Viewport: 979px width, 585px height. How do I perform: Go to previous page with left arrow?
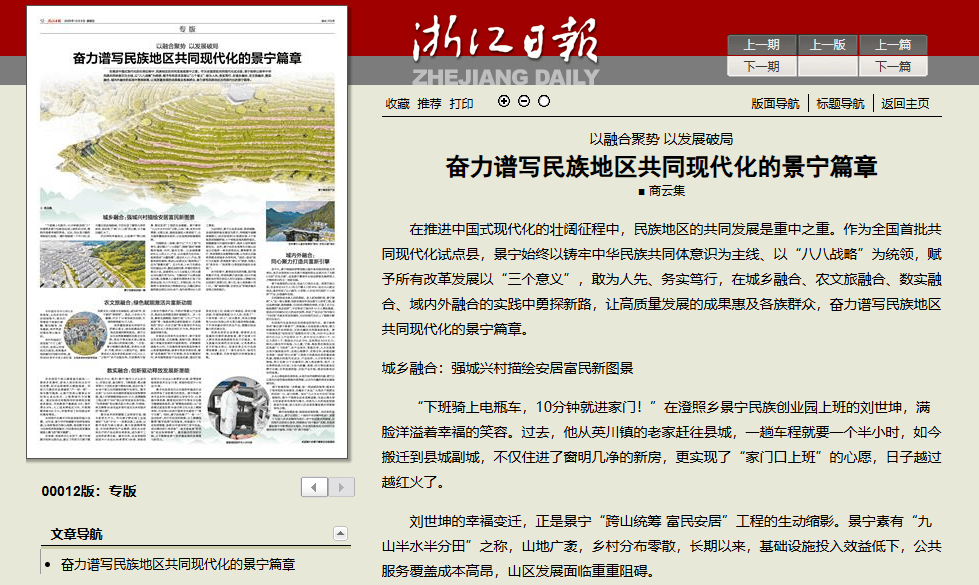pyautogui.click(x=315, y=487)
